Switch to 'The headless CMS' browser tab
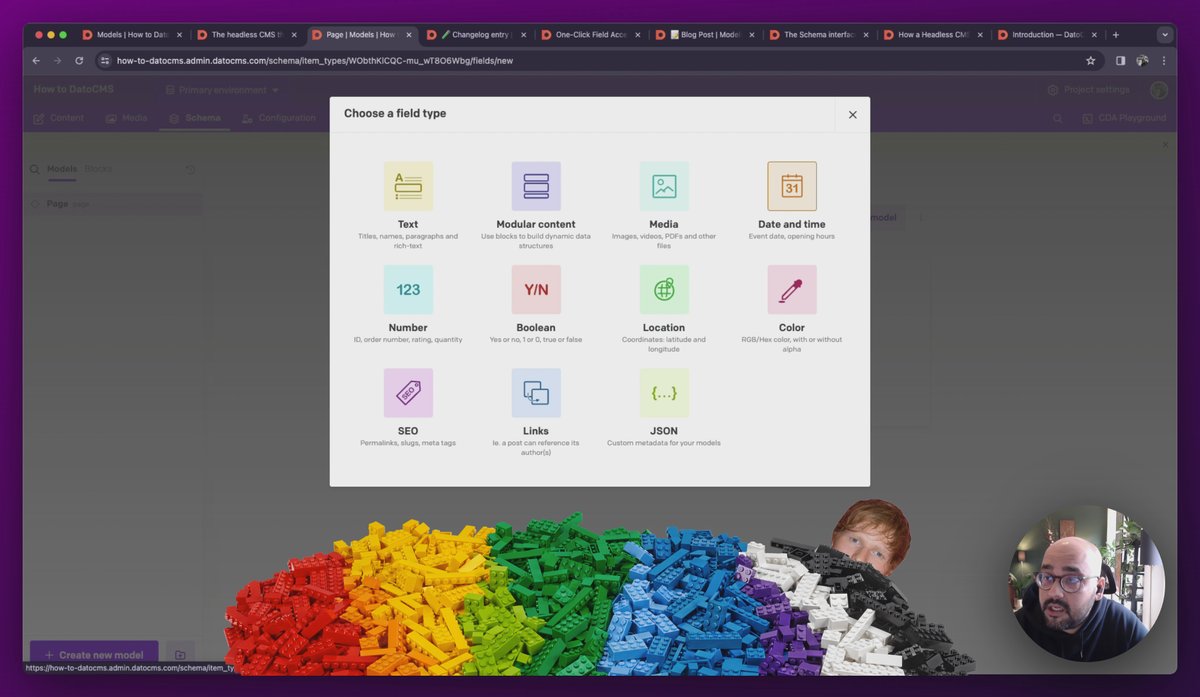 (246, 34)
